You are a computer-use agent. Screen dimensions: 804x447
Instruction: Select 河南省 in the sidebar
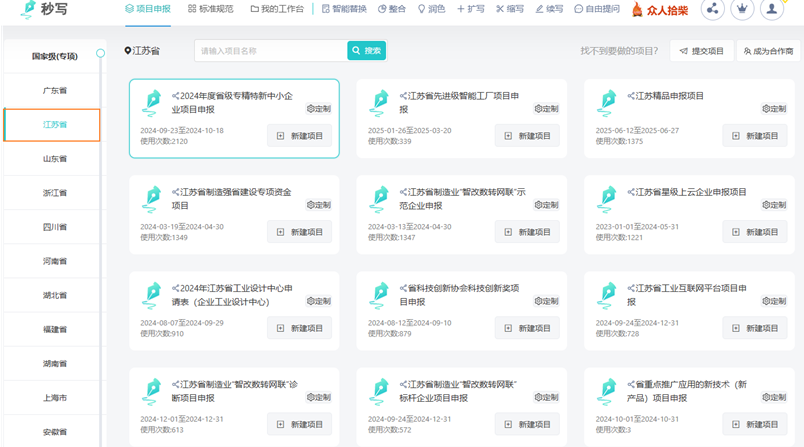(x=54, y=261)
